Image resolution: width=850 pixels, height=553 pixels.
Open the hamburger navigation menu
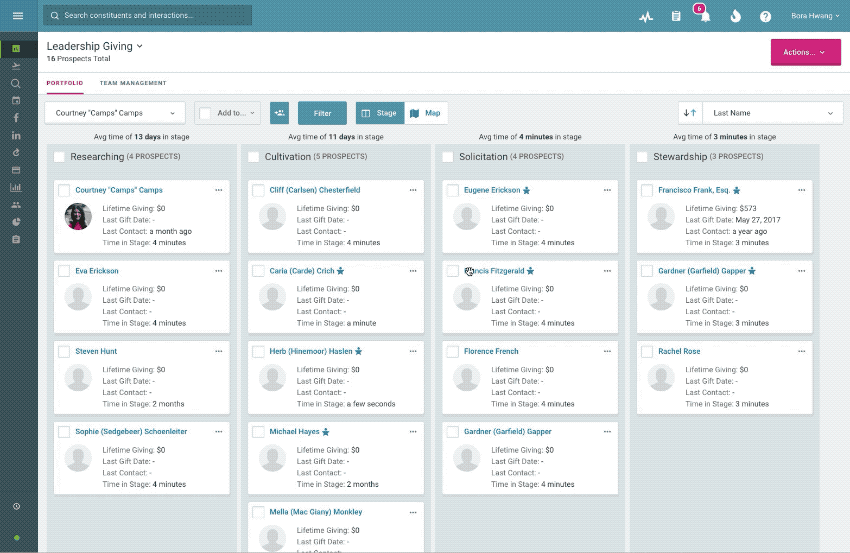pos(18,16)
